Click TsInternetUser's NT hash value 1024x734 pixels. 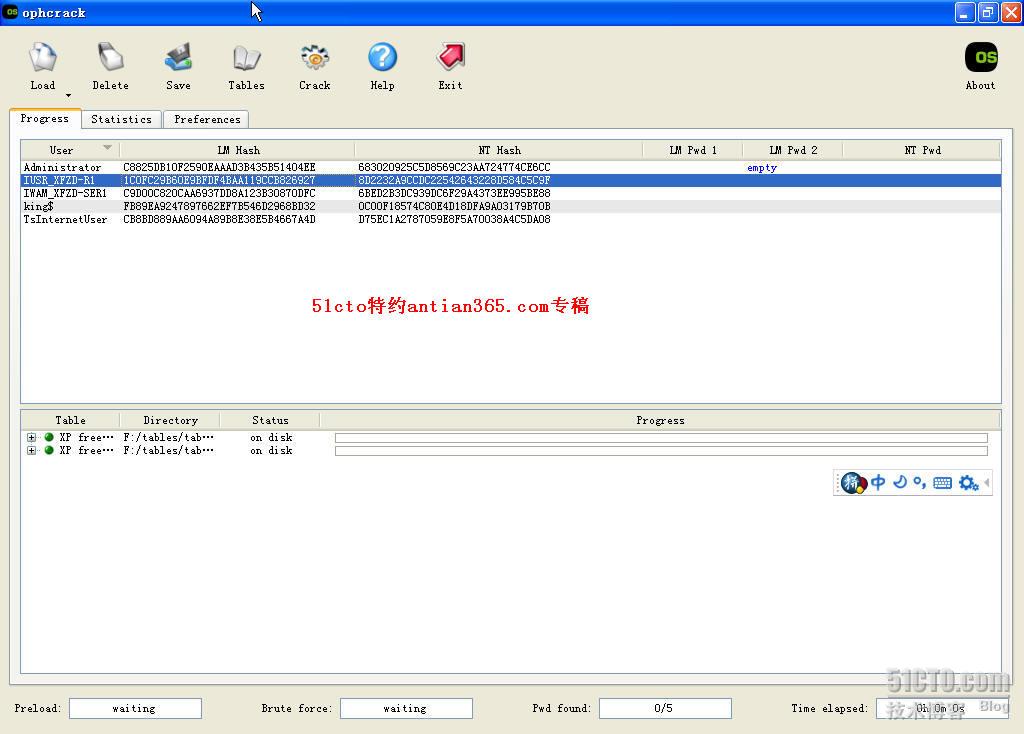pos(454,219)
